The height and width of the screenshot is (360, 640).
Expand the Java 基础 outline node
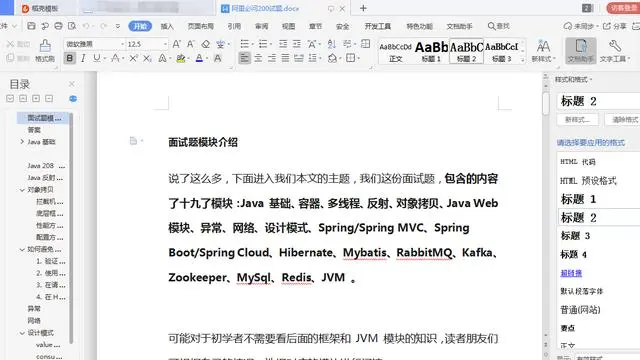coord(22,142)
